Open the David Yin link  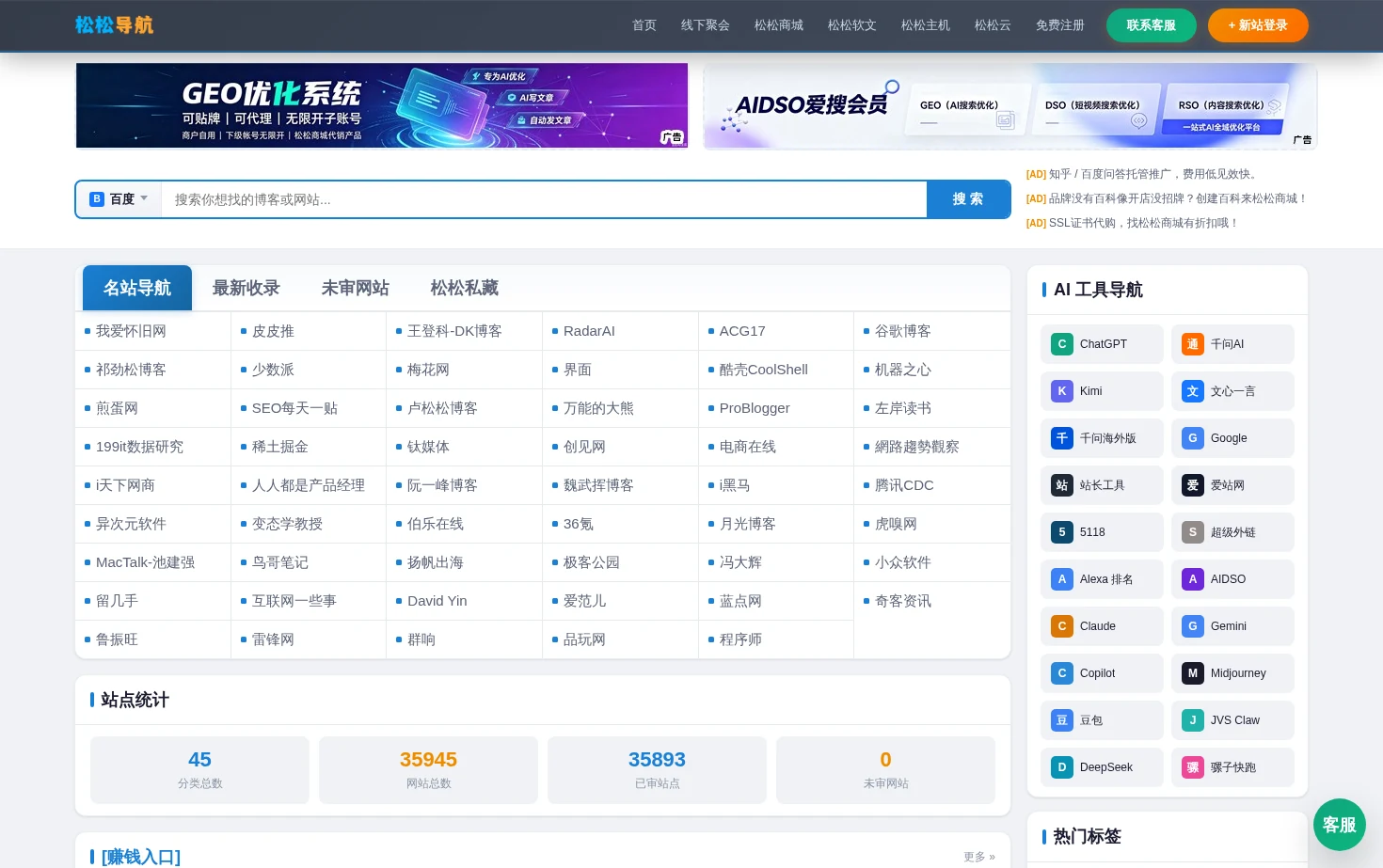pos(437,601)
